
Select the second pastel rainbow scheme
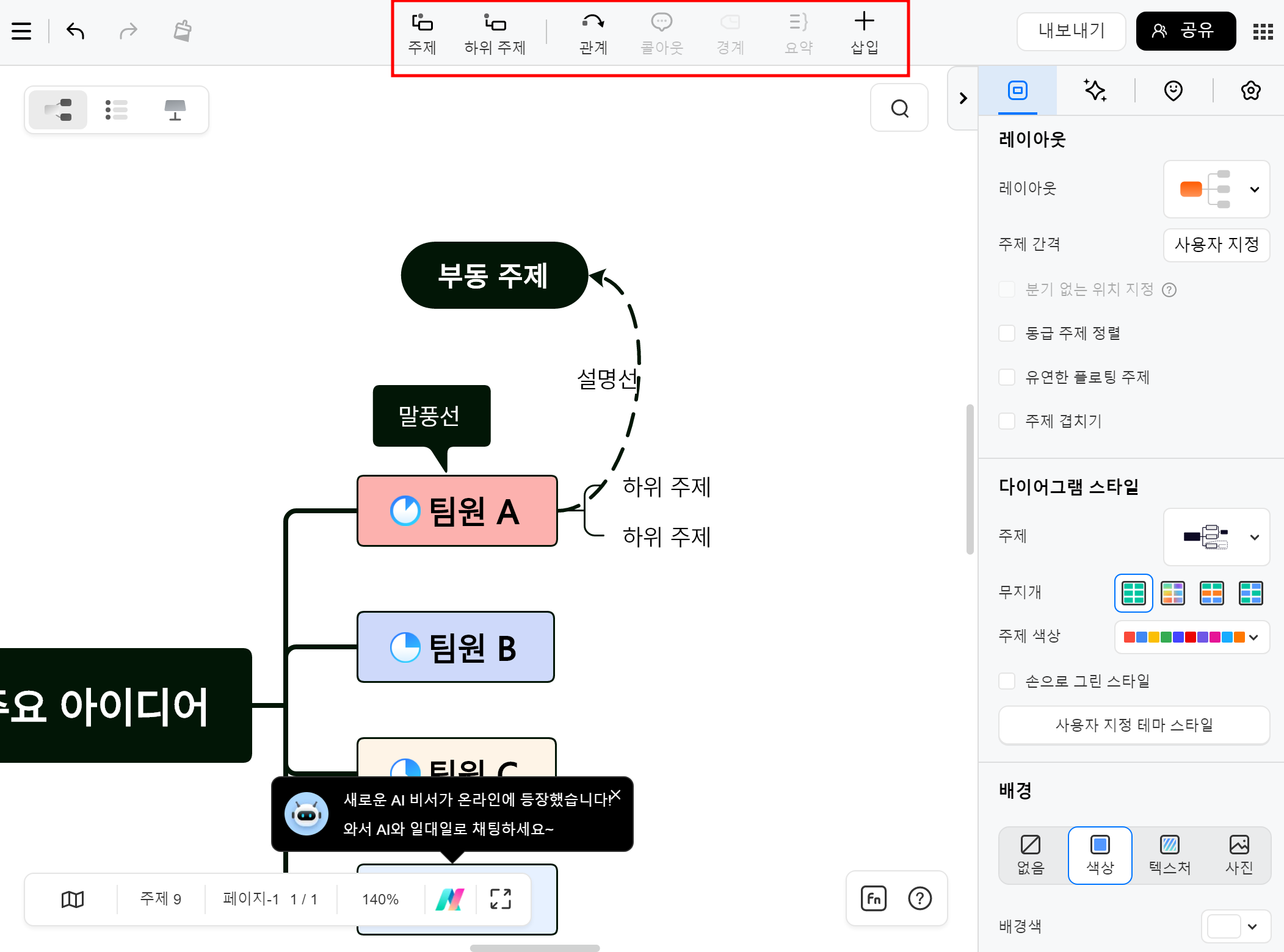[x=1173, y=593]
